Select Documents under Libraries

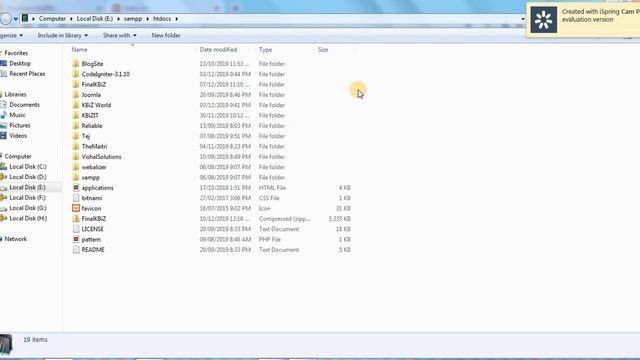24,105
